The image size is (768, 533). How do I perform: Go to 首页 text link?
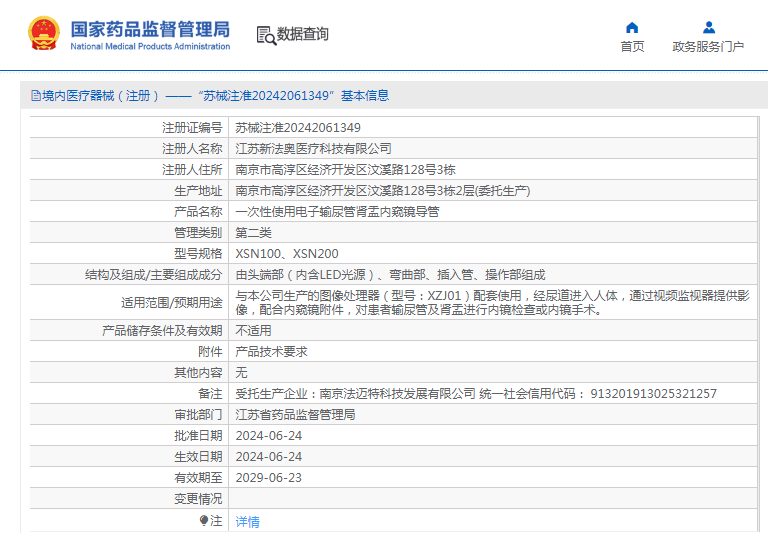632,47
